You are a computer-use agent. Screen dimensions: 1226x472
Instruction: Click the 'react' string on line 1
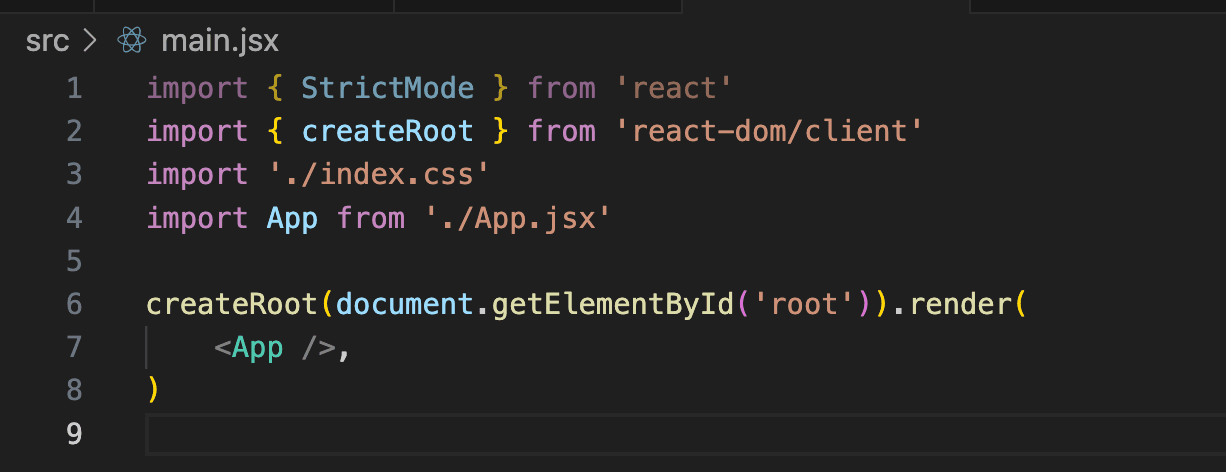(674, 88)
